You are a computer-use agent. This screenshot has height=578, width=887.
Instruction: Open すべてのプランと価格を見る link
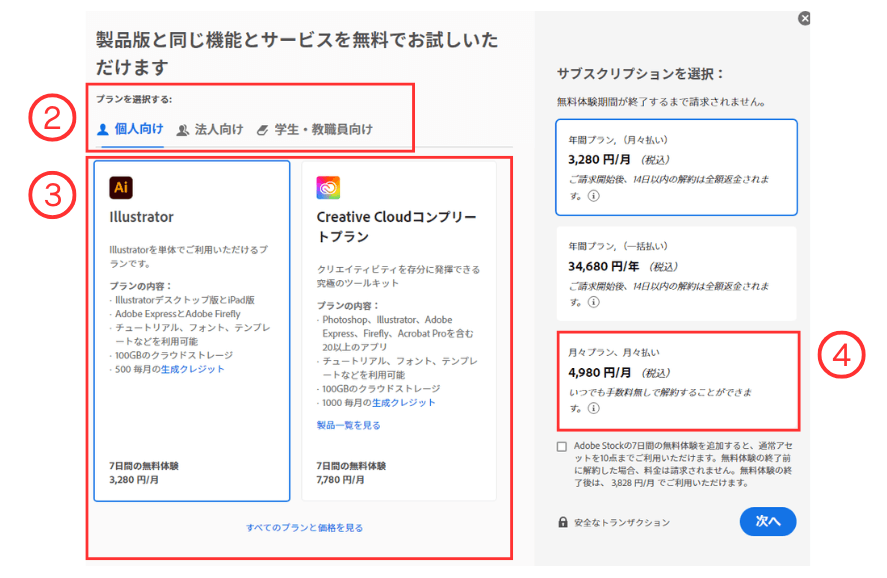tap(304, 528)
